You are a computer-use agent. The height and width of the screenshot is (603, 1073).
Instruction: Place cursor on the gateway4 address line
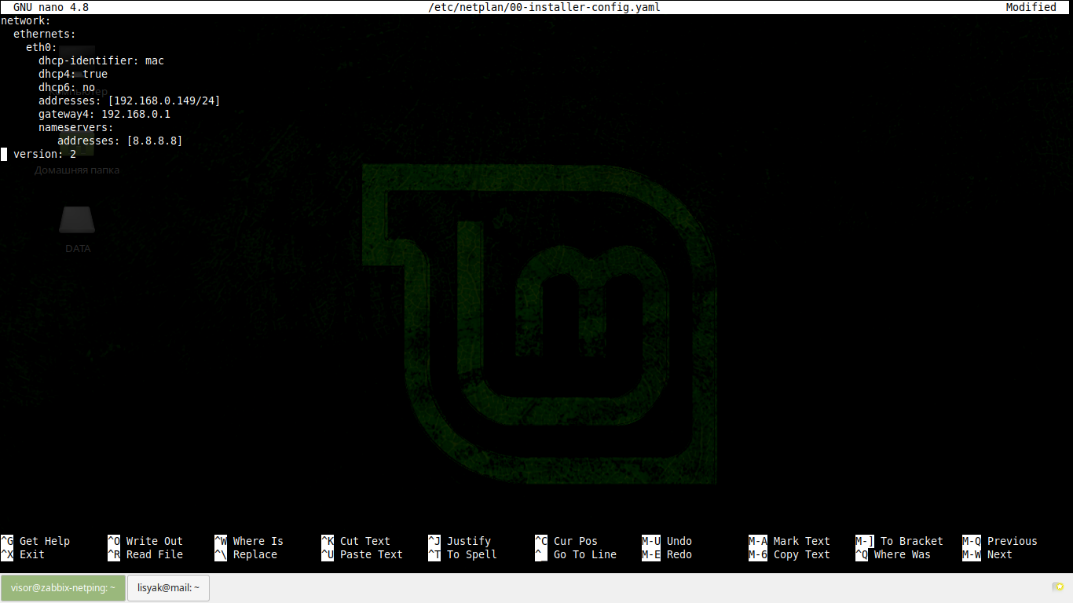[x=104, y=114]
